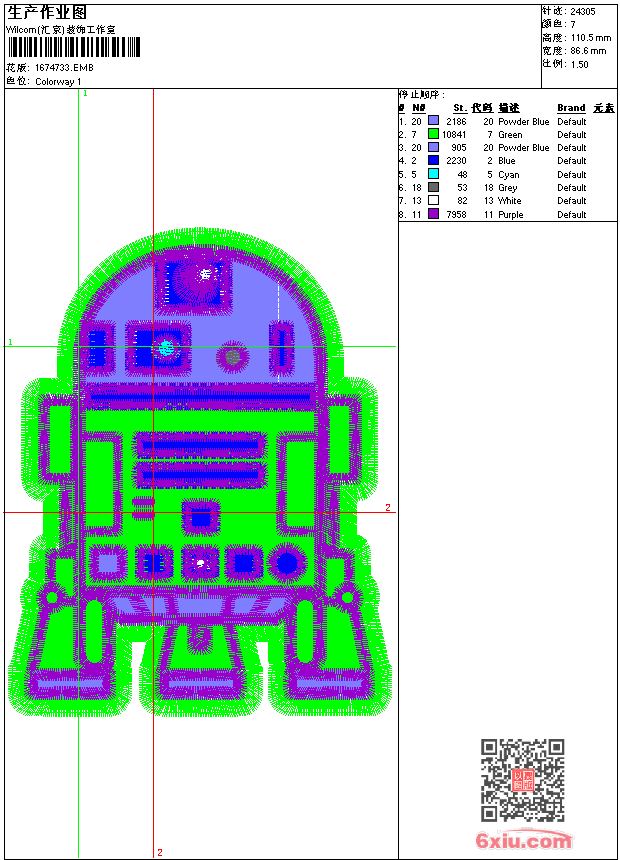
Task: Select the Cyan color swatch
Action: (433, 174)
